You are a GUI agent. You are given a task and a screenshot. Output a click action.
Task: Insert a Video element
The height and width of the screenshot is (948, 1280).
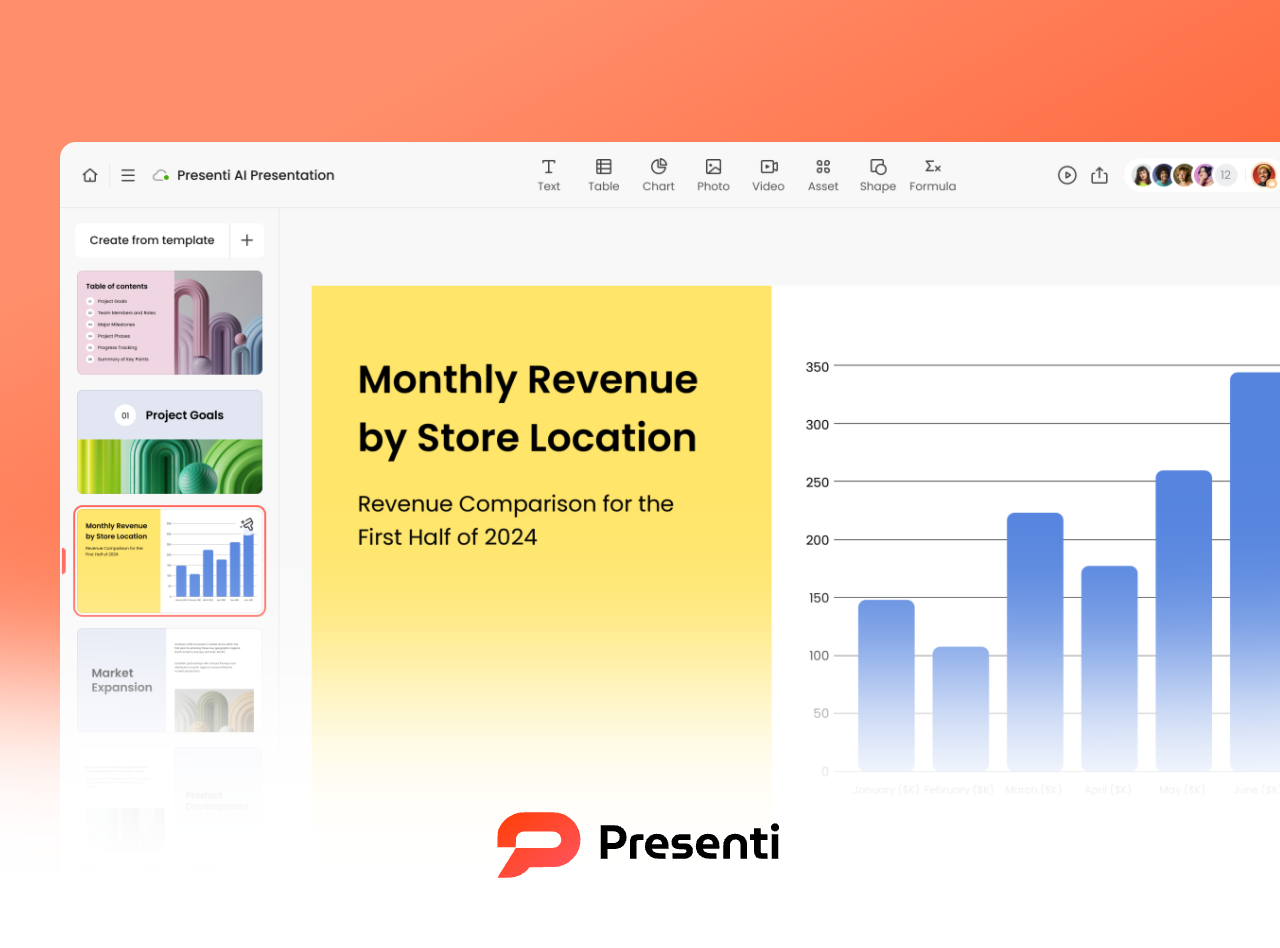tap(768, 175)
